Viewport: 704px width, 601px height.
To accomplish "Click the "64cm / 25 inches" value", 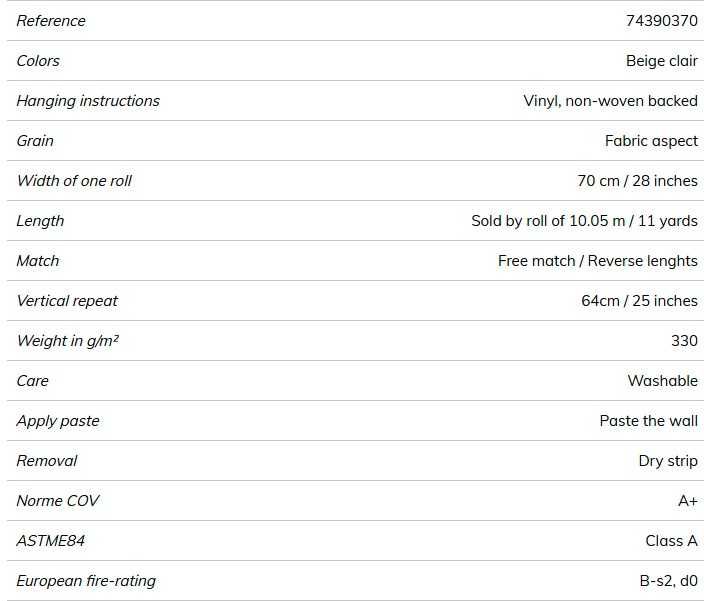I will [x=639, y=301].
